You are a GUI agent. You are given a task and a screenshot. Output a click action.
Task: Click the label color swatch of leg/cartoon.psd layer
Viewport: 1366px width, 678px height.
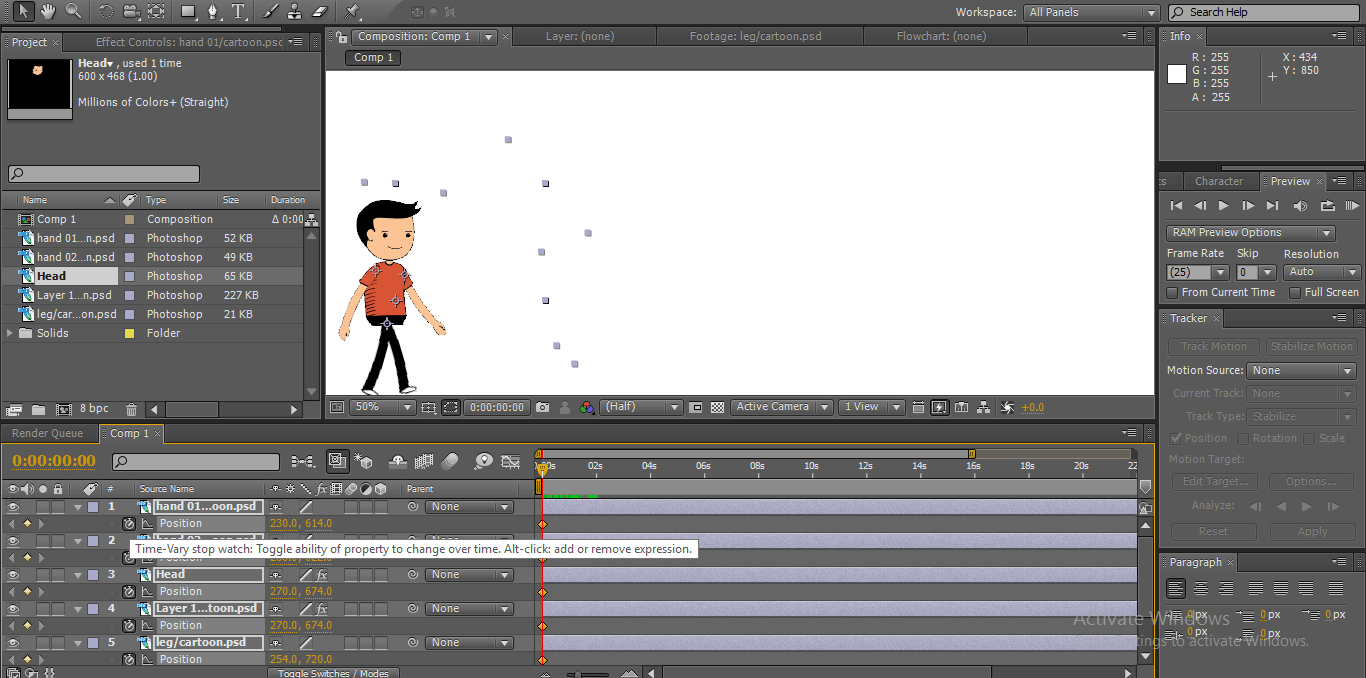[x=93, y=643]
